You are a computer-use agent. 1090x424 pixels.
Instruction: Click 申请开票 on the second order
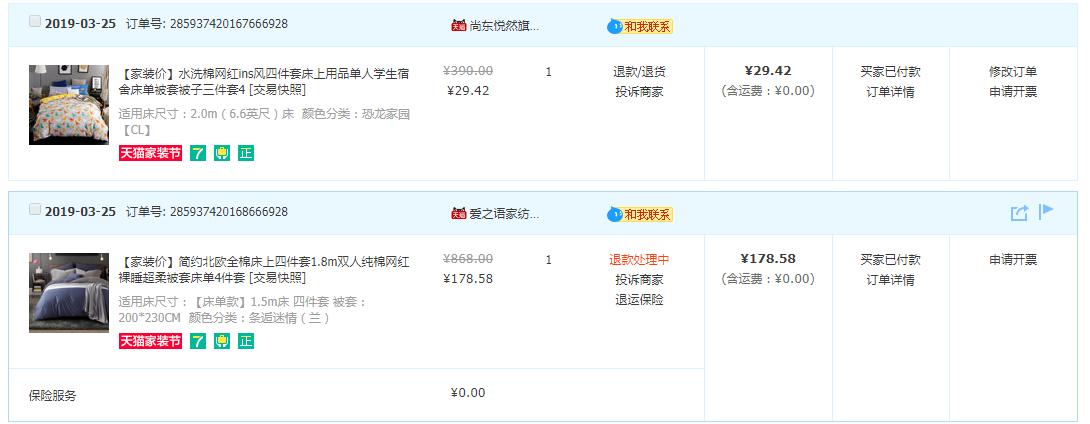coord(1013,259)
